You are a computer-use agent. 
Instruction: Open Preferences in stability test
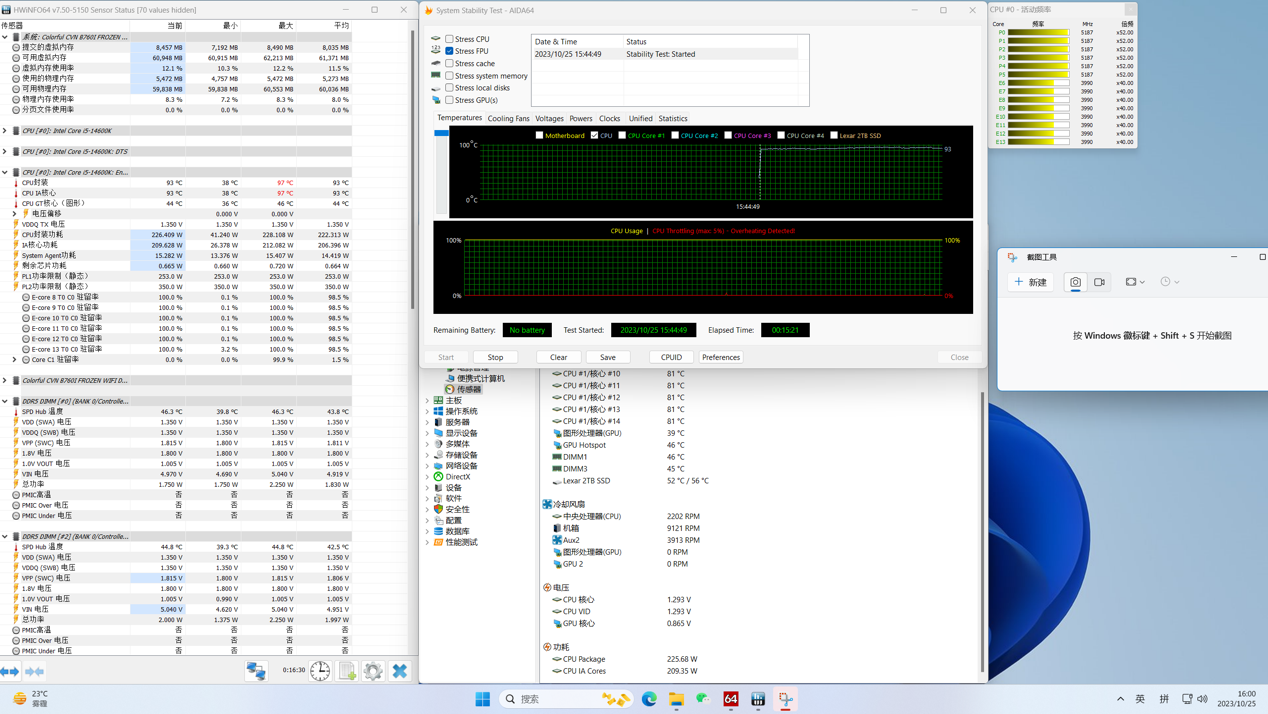(x=721, y=357)
